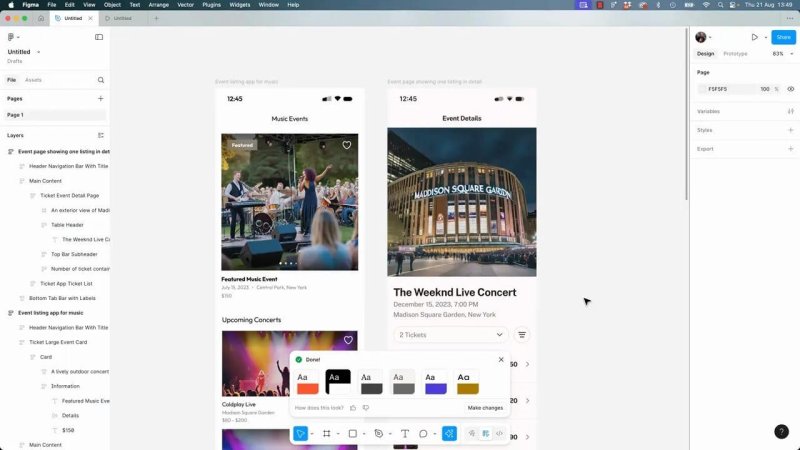Choose the purple theme style
The height and width of the screenshot is (450, 800).
[436, 383]
